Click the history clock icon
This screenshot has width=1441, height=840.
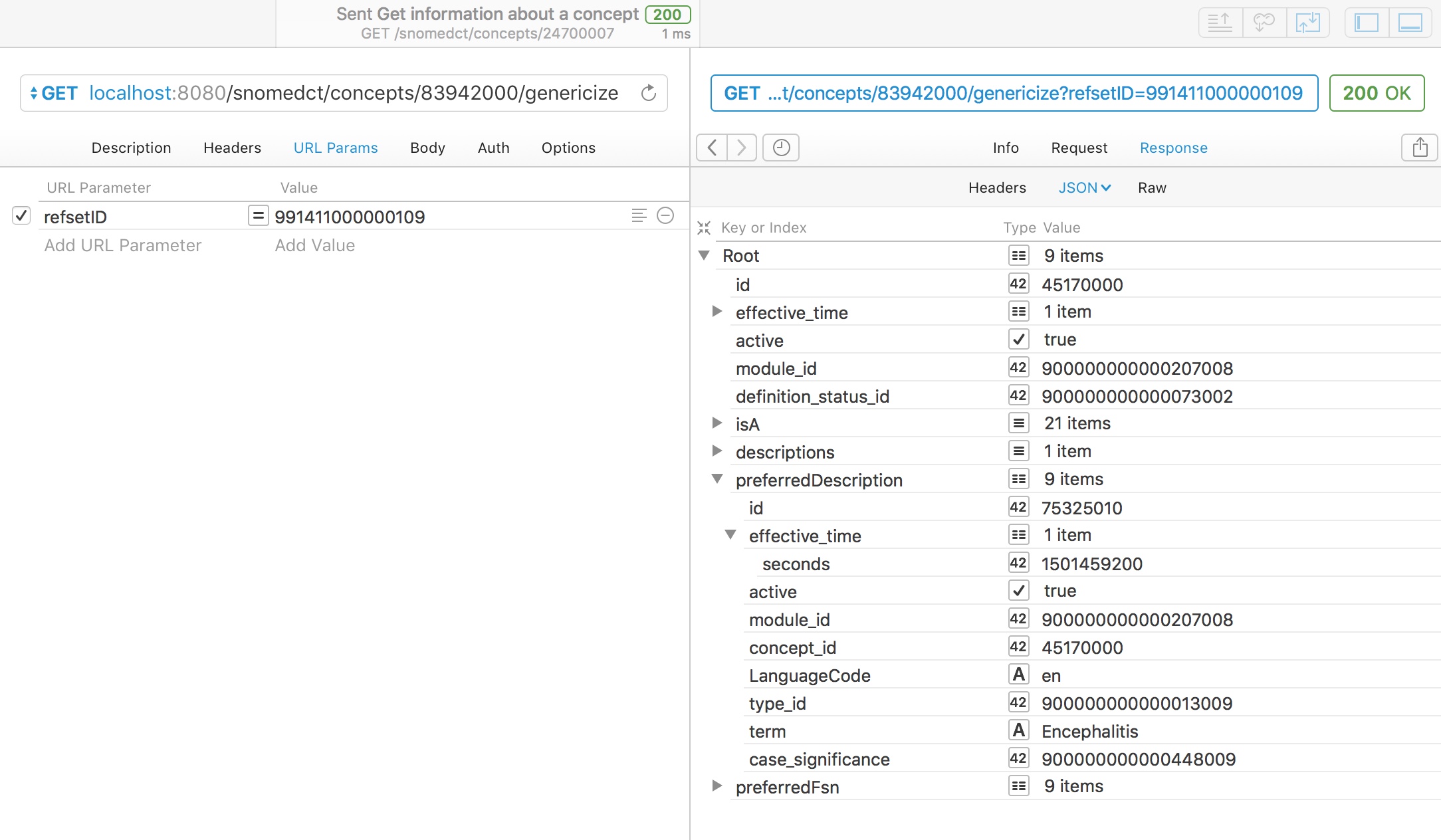pos(781,148)
